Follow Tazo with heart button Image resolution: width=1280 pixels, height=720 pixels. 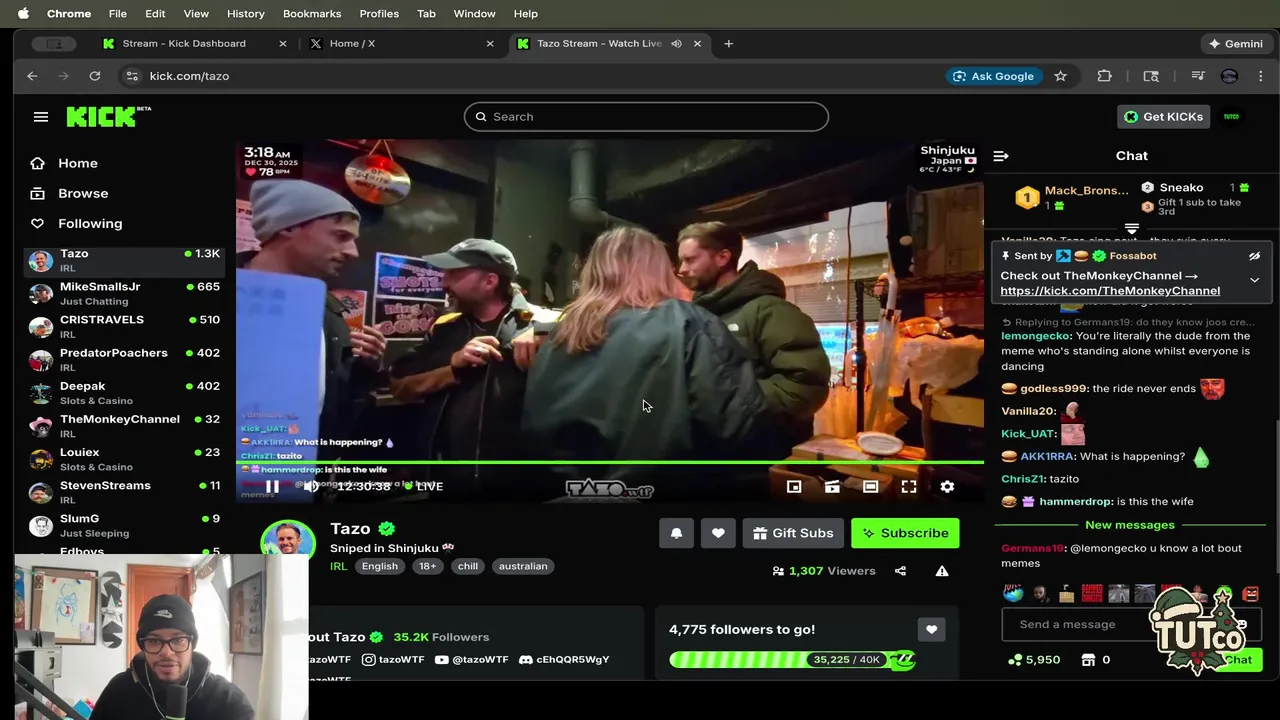point(718,533)
